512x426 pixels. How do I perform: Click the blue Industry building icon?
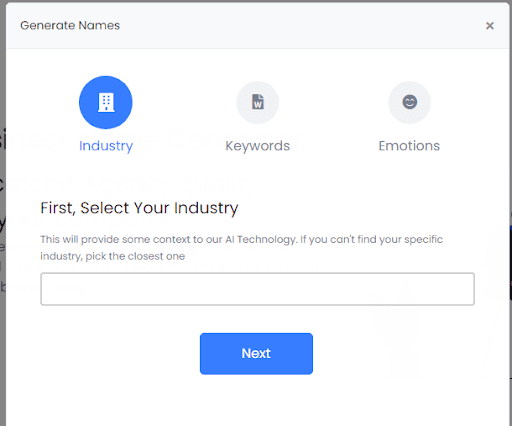point(106,102)
